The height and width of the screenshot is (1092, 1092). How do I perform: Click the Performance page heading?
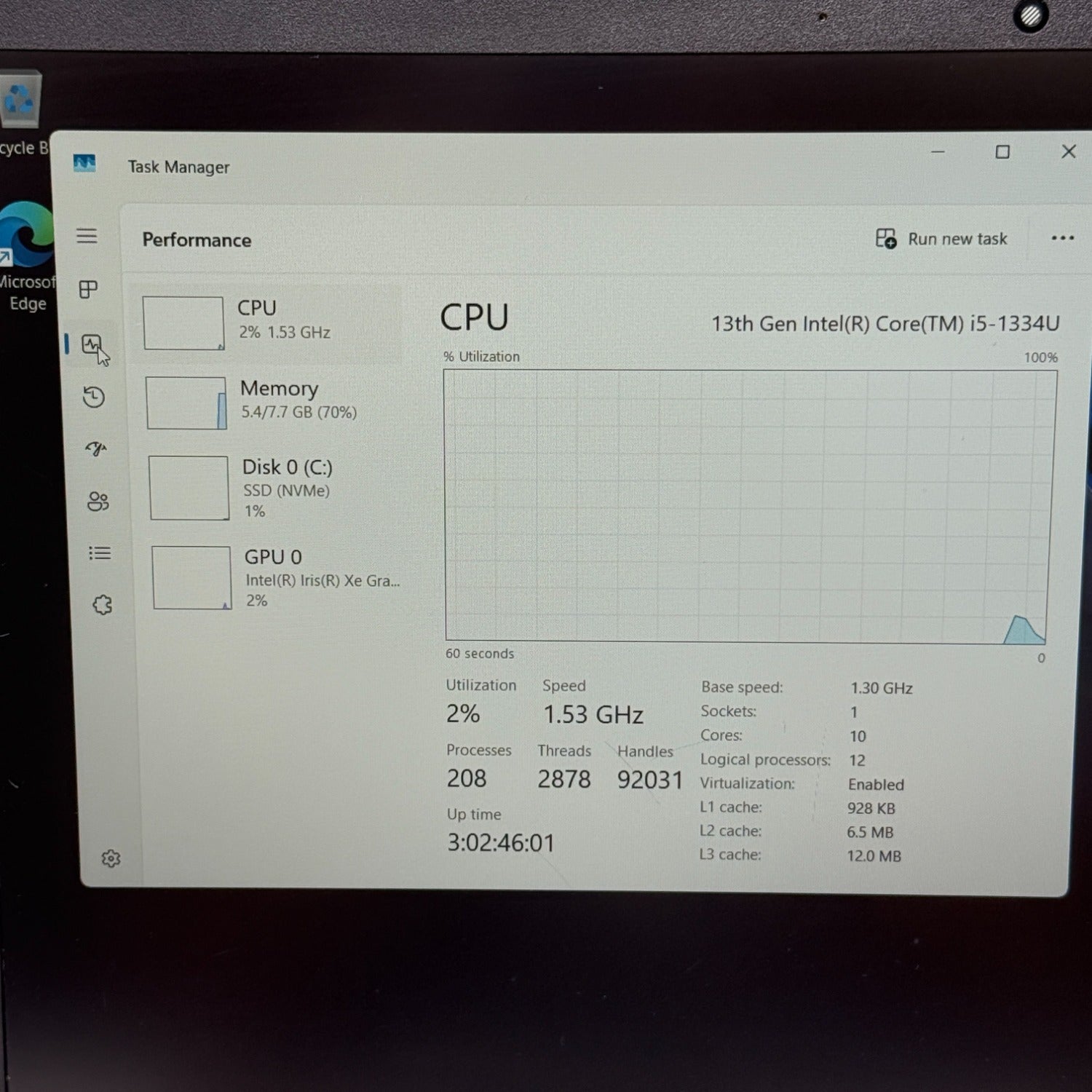(197, 240)
